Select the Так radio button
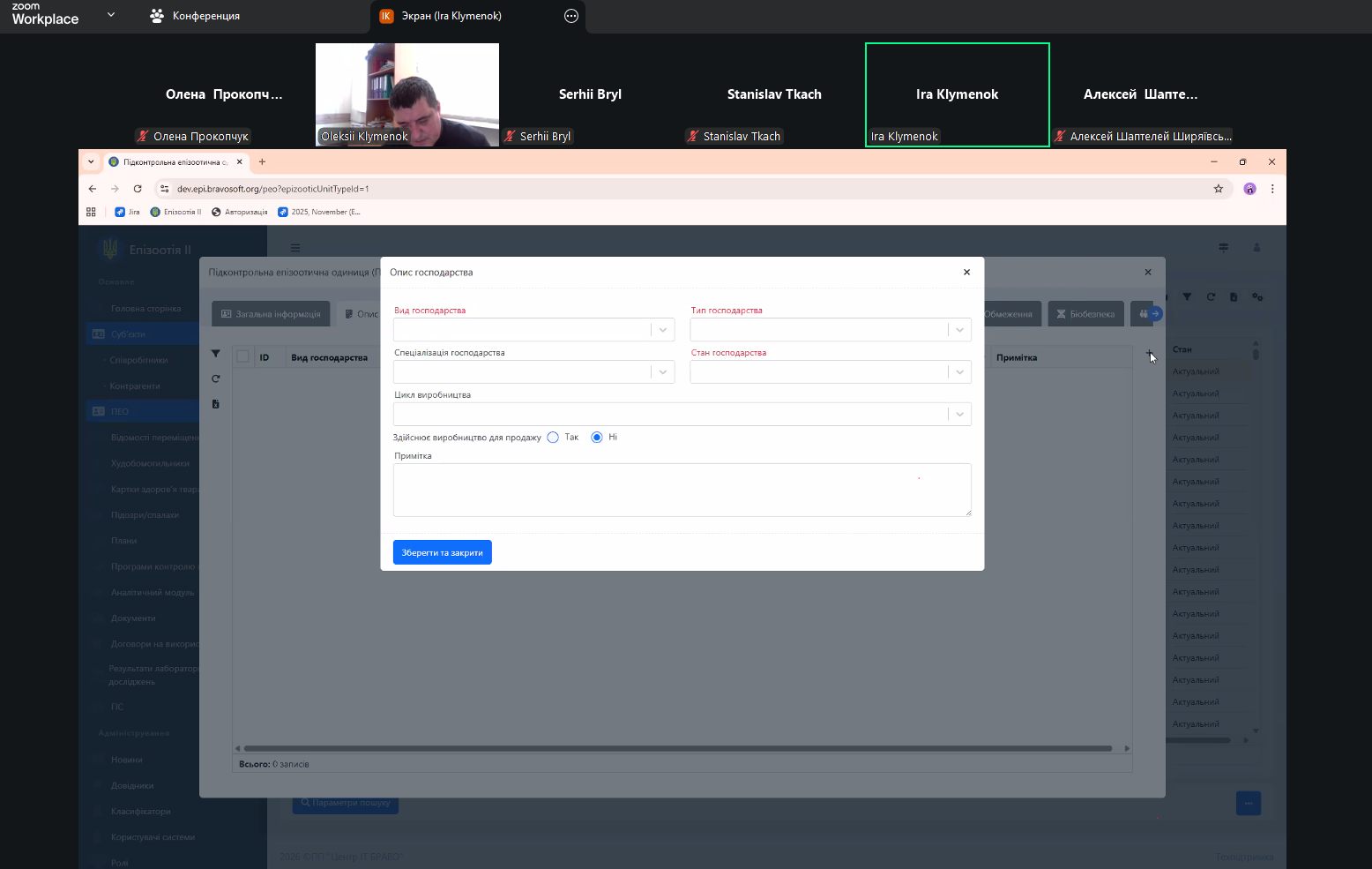 point(553,438)
